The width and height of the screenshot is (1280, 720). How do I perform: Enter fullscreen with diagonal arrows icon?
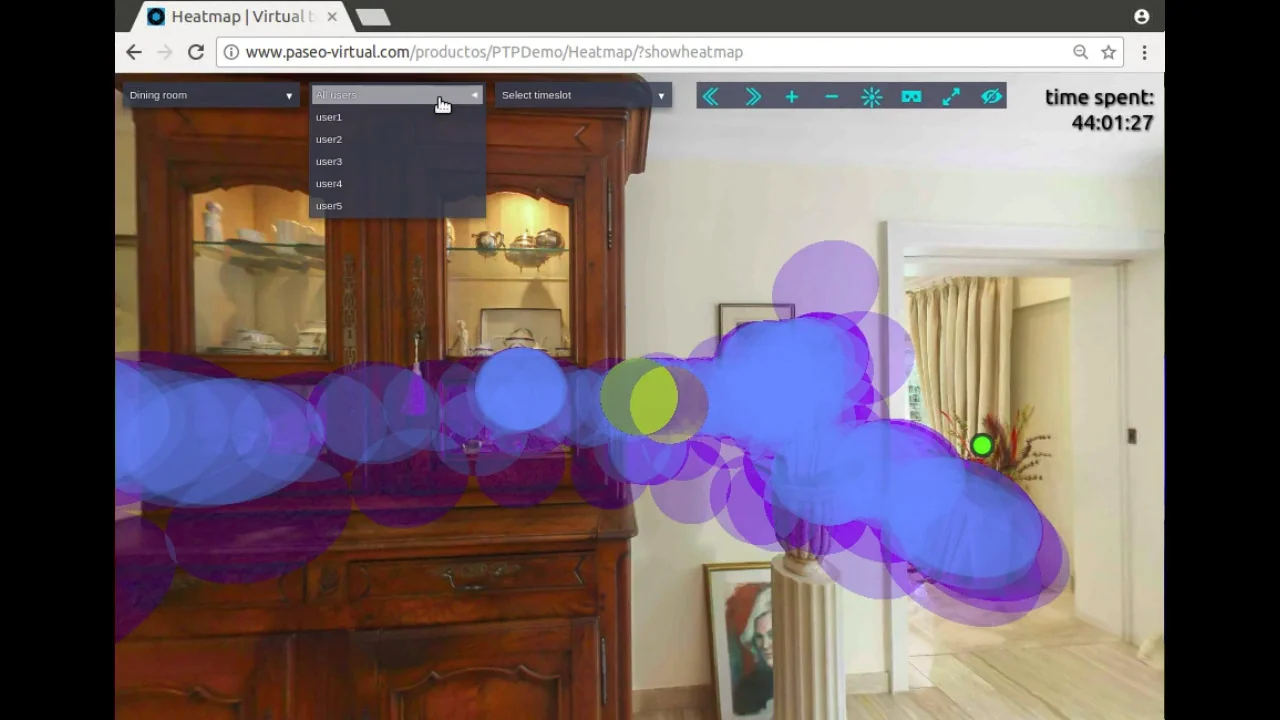[951, 96]
